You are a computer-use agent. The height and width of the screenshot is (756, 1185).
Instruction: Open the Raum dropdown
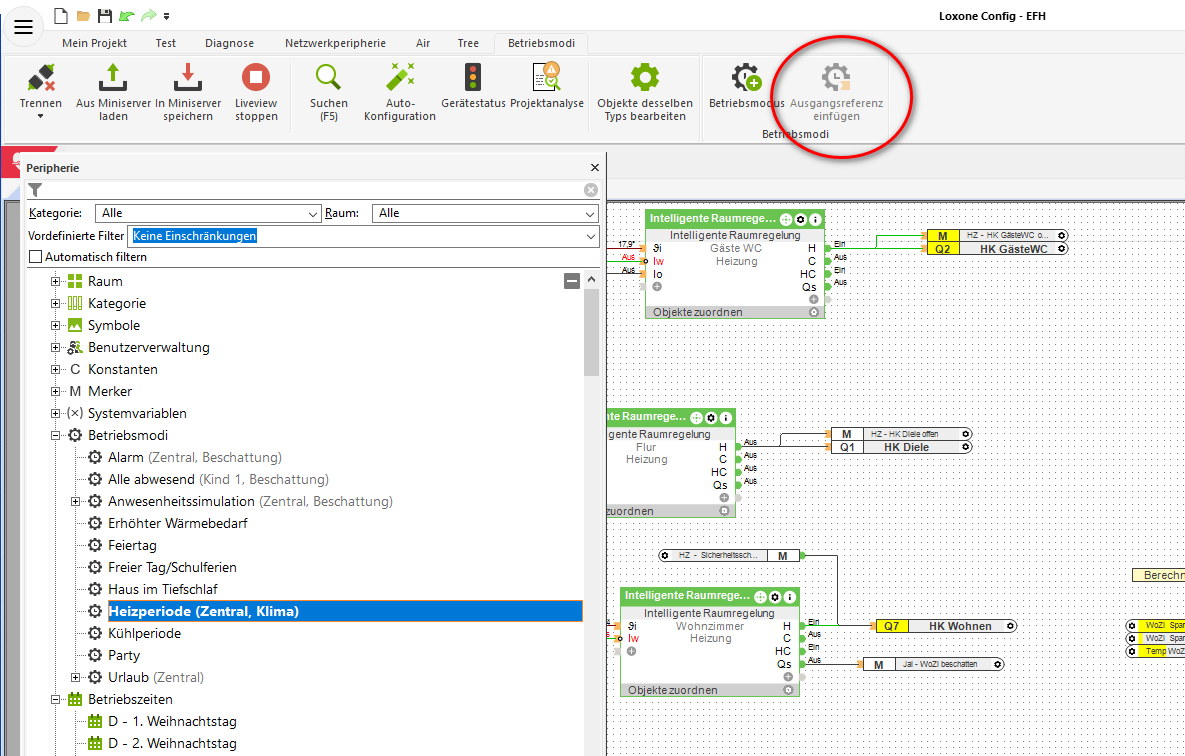(485, 213)
